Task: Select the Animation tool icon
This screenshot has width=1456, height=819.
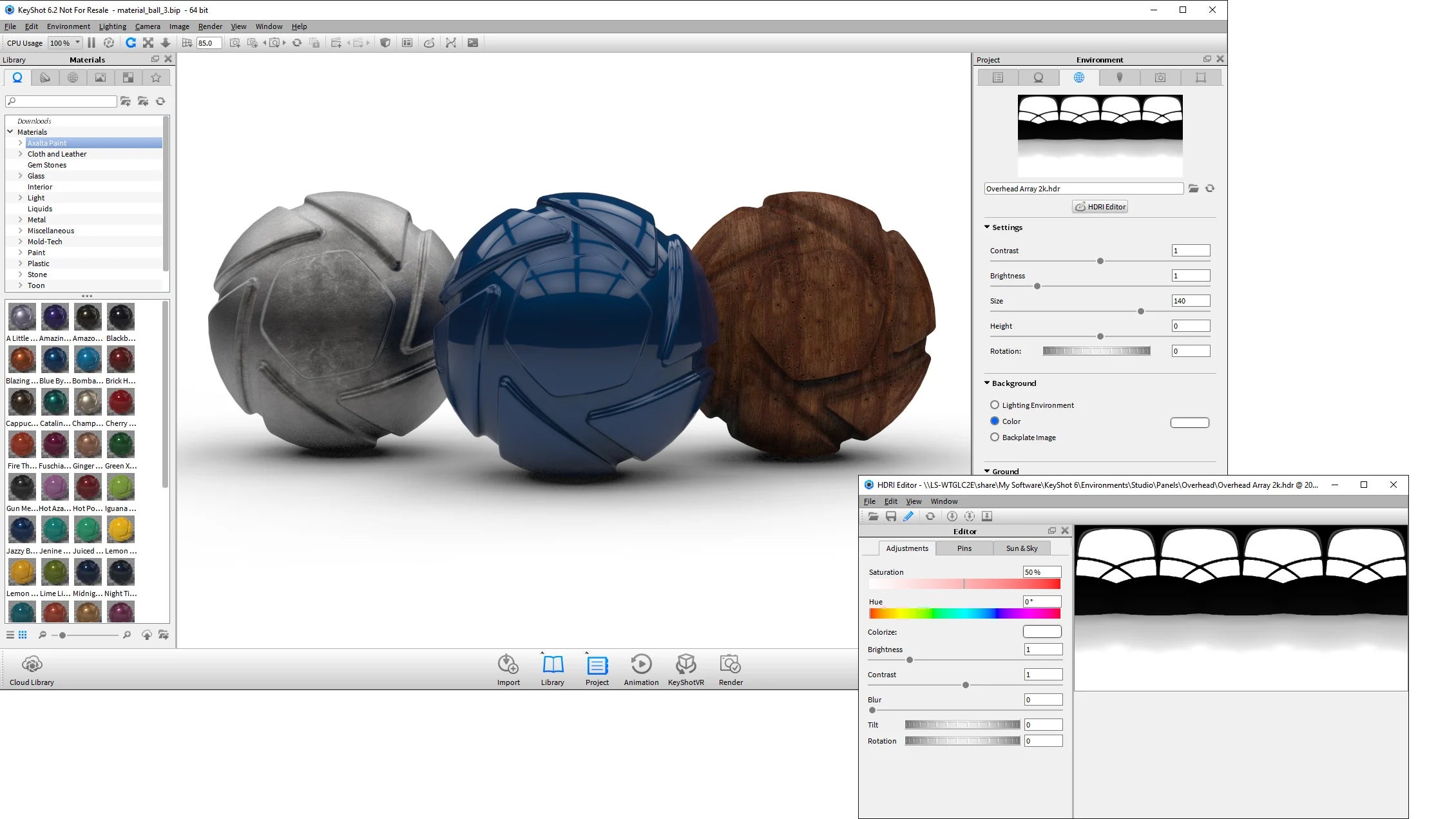Action: (x=641, y=664)
